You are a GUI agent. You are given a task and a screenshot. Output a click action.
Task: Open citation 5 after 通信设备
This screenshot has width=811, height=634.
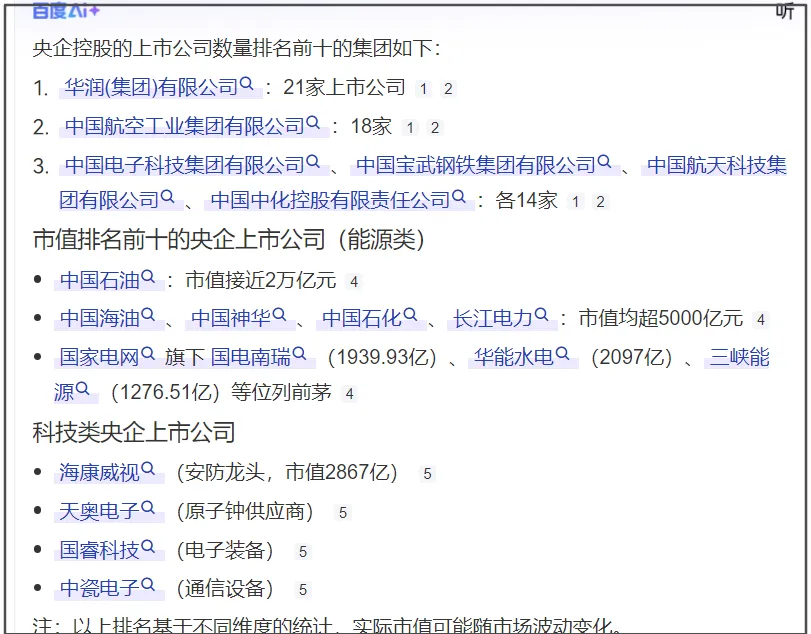click(x=303, y=590)
